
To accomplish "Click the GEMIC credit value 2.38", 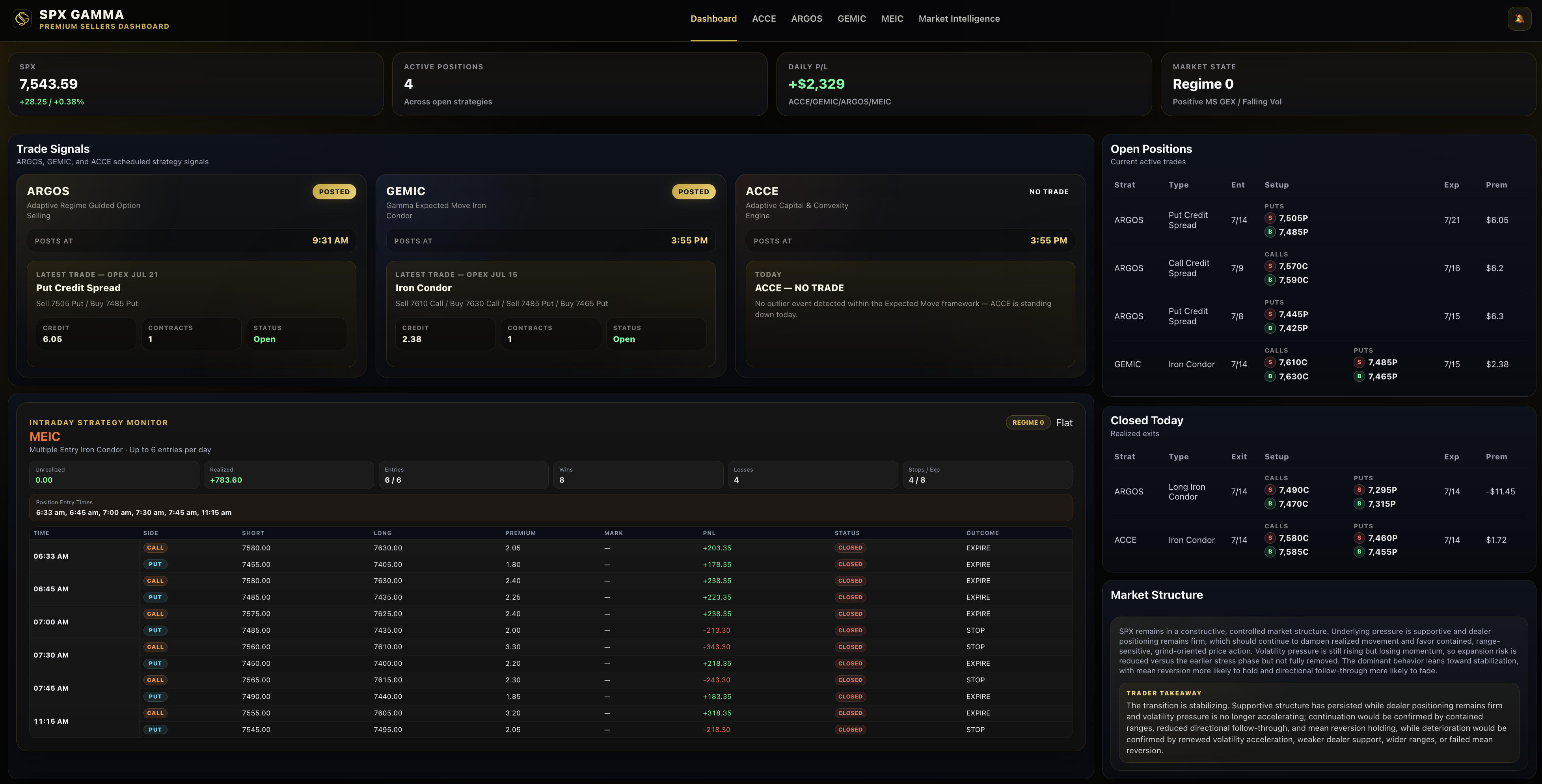I will coord(411,339).
